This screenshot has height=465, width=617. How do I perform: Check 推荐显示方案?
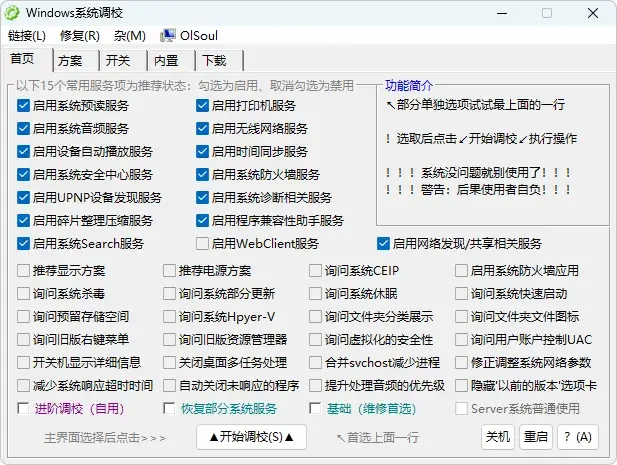[23, 271]
